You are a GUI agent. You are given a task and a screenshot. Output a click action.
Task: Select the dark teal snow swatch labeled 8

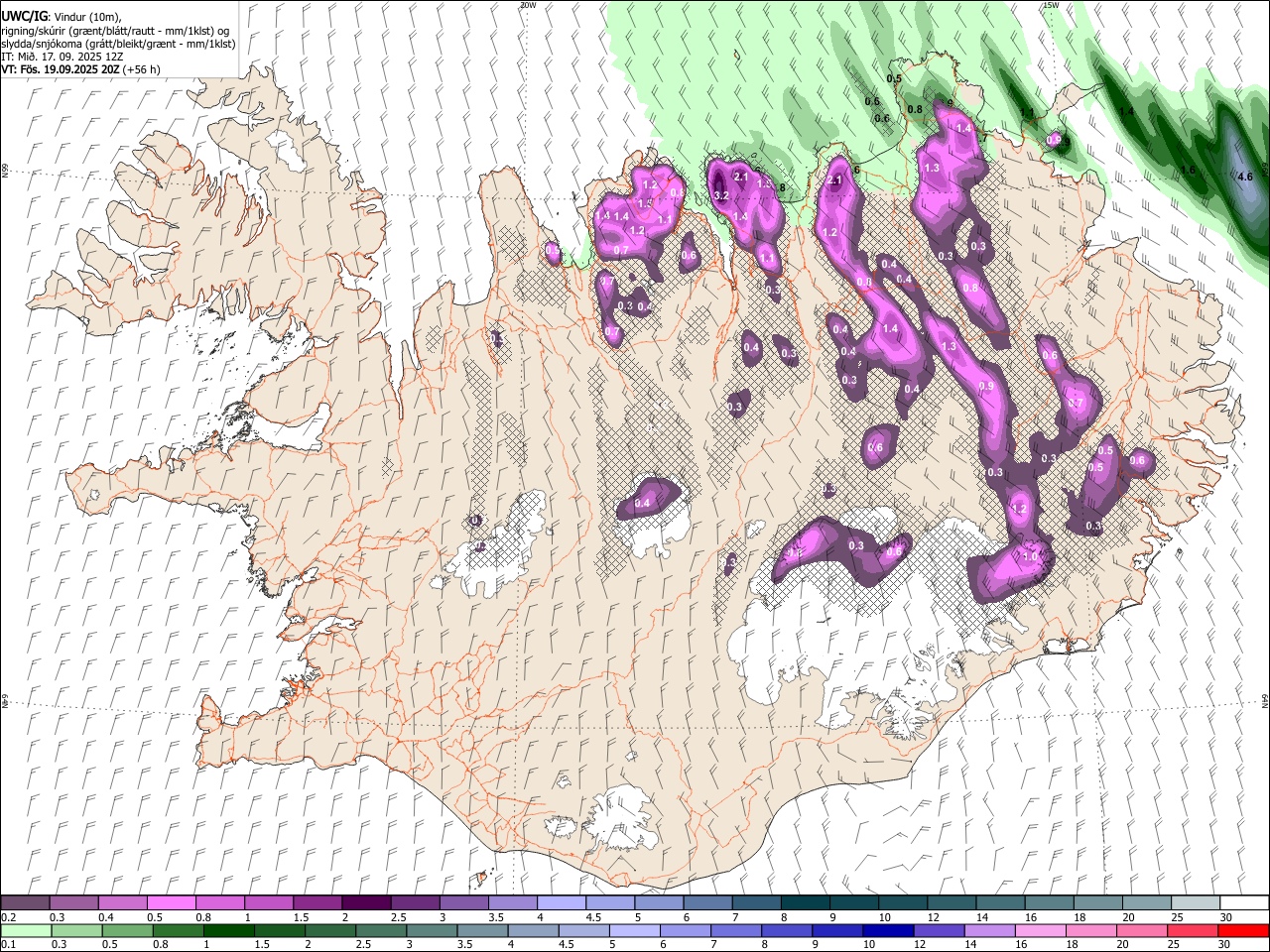tap(804, 903)
